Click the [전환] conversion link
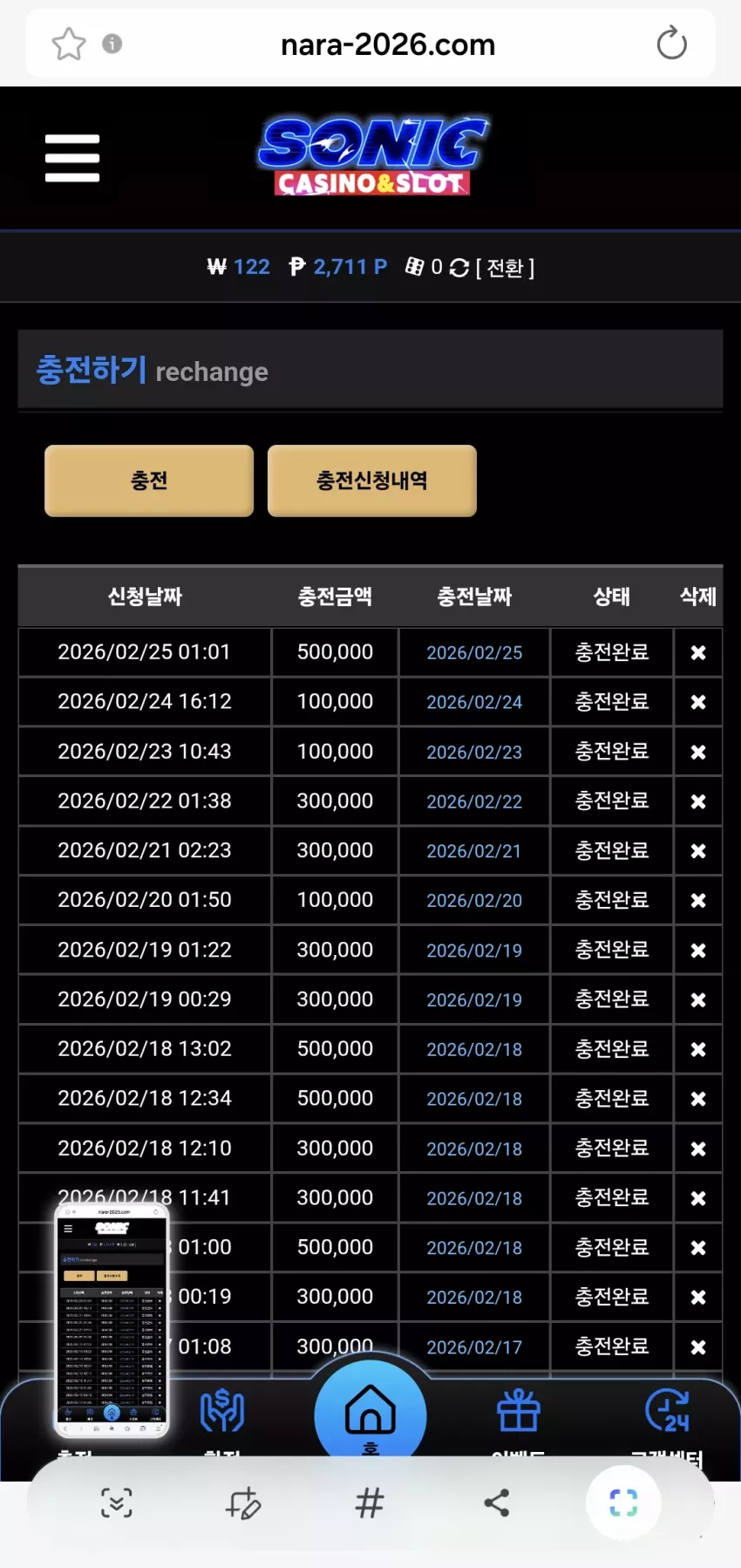The height and width of the screenshot is (1568, 741). click(506, 268)
